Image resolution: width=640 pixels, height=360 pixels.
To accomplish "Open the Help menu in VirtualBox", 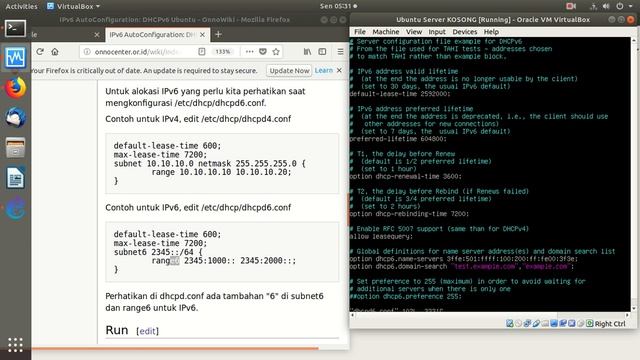I will point(491,32).
